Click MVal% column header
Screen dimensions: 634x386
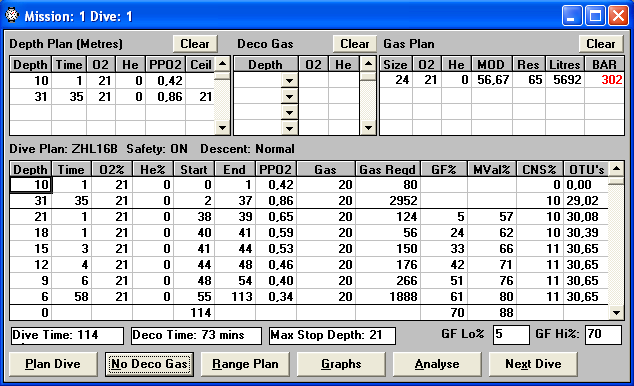tap(492, 169)
